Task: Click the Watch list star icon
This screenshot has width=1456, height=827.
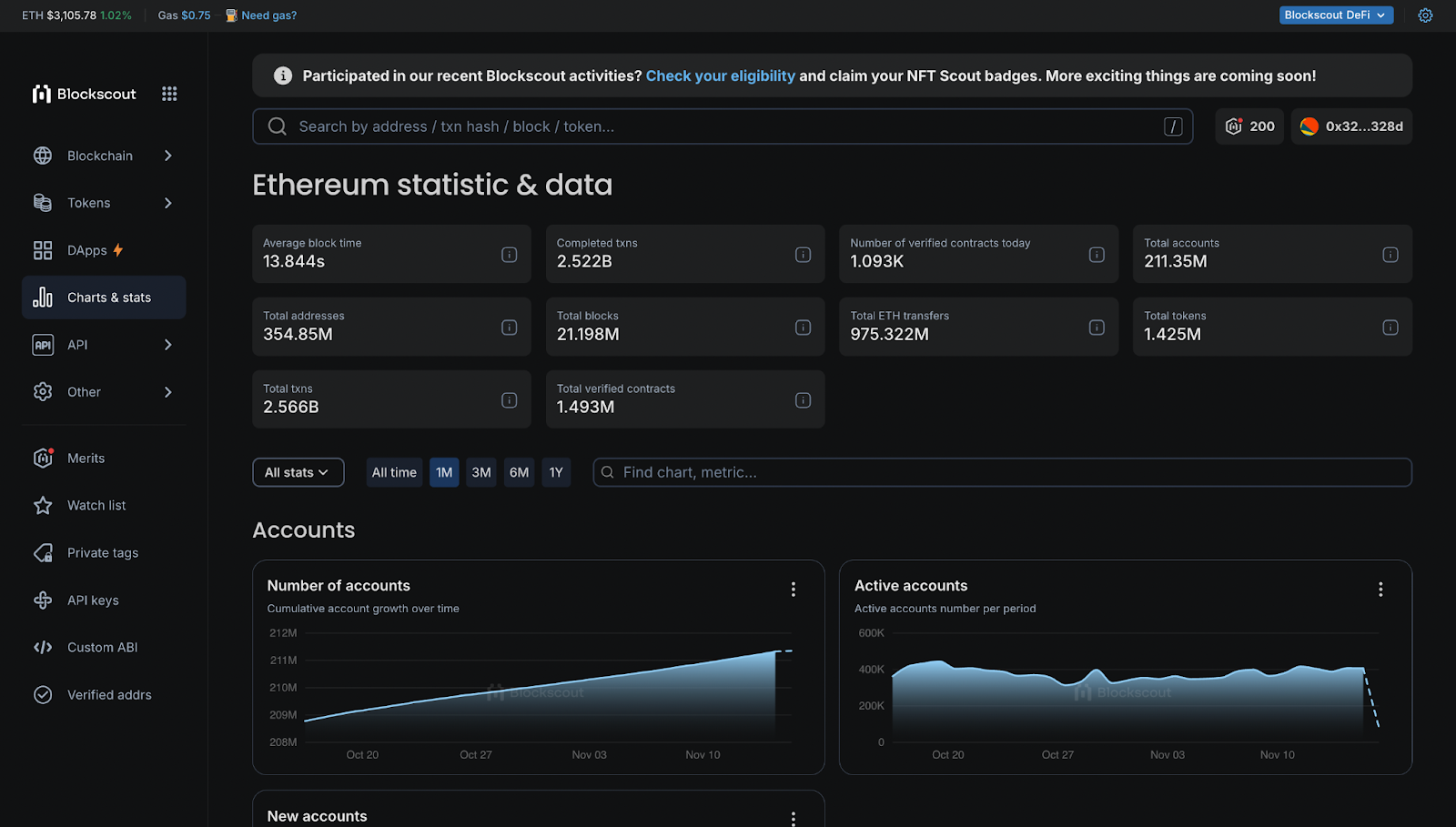Action: coord(43,506)
